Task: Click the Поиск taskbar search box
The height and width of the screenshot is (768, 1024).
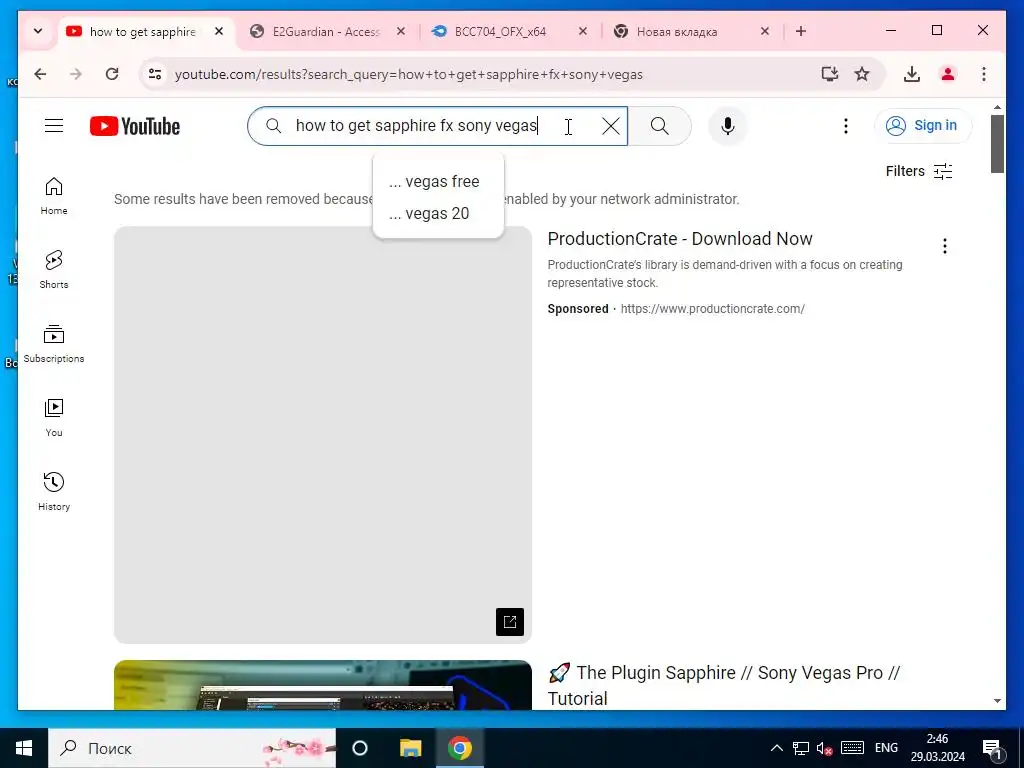Action: point(192,748)
